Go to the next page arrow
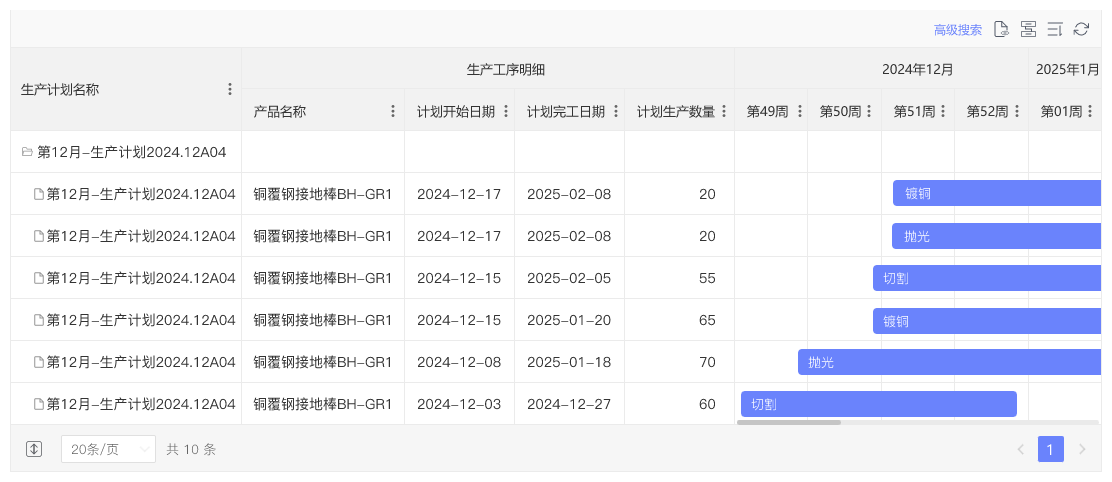The width and height of the screenshot is (1112, 482). pyautogui.click(x=1082, y=449)
